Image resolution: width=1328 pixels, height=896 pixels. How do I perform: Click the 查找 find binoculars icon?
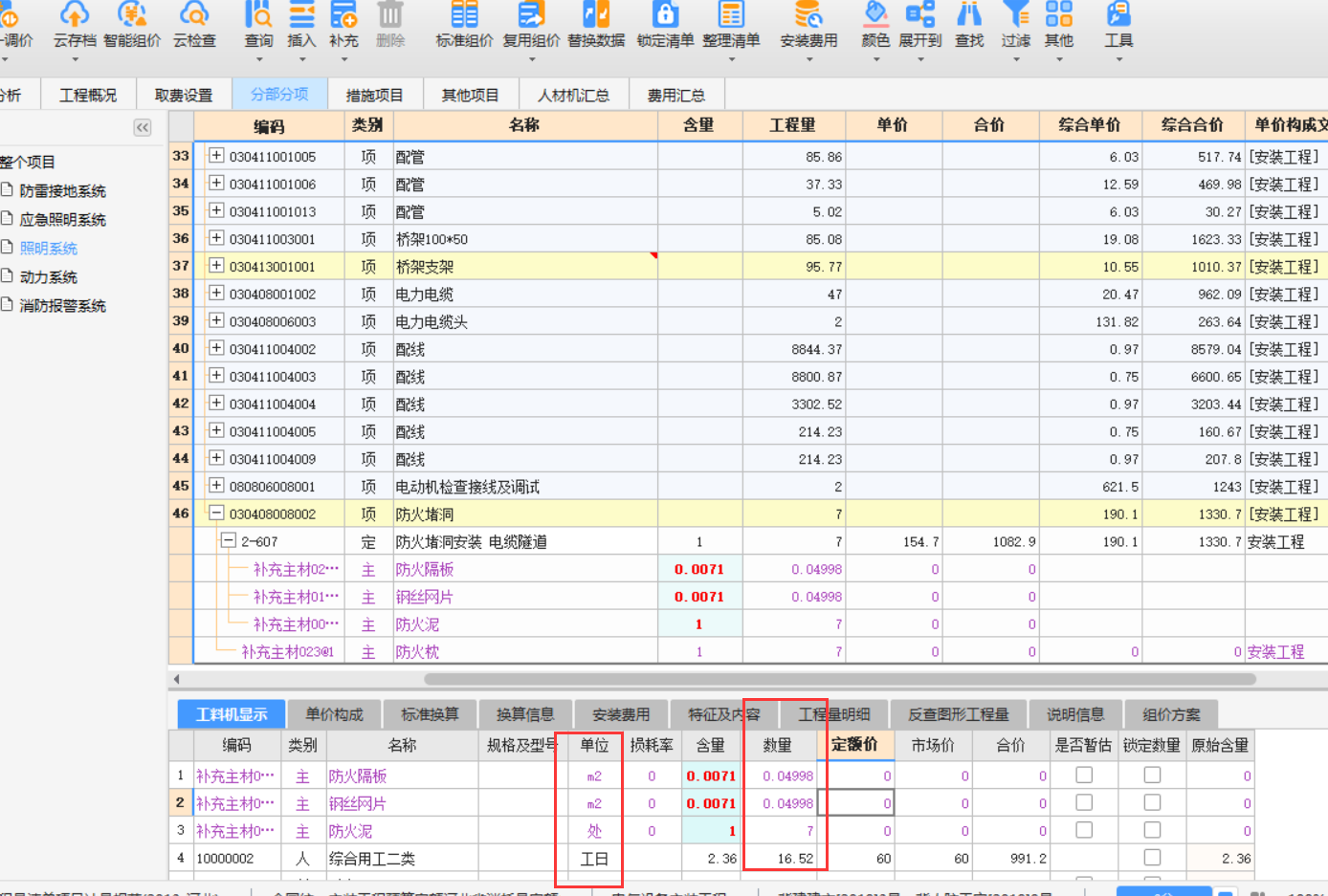pyautogui.click(x=969, y=14)
